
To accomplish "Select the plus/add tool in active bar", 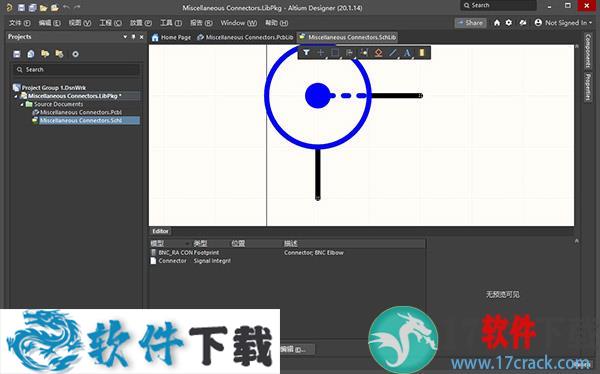I will [x=320, y=52].
